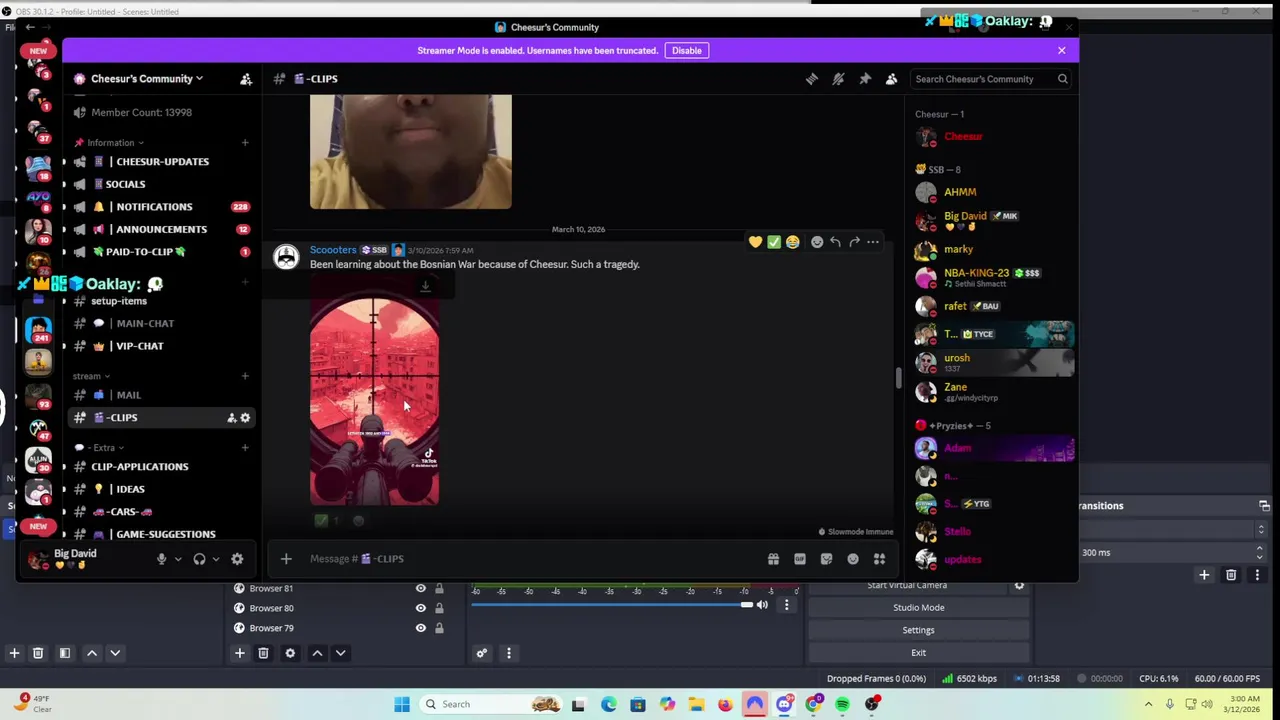Screen dimensions: 1280x720
Task: Open the sticker picker
Action: pos(826,559)
